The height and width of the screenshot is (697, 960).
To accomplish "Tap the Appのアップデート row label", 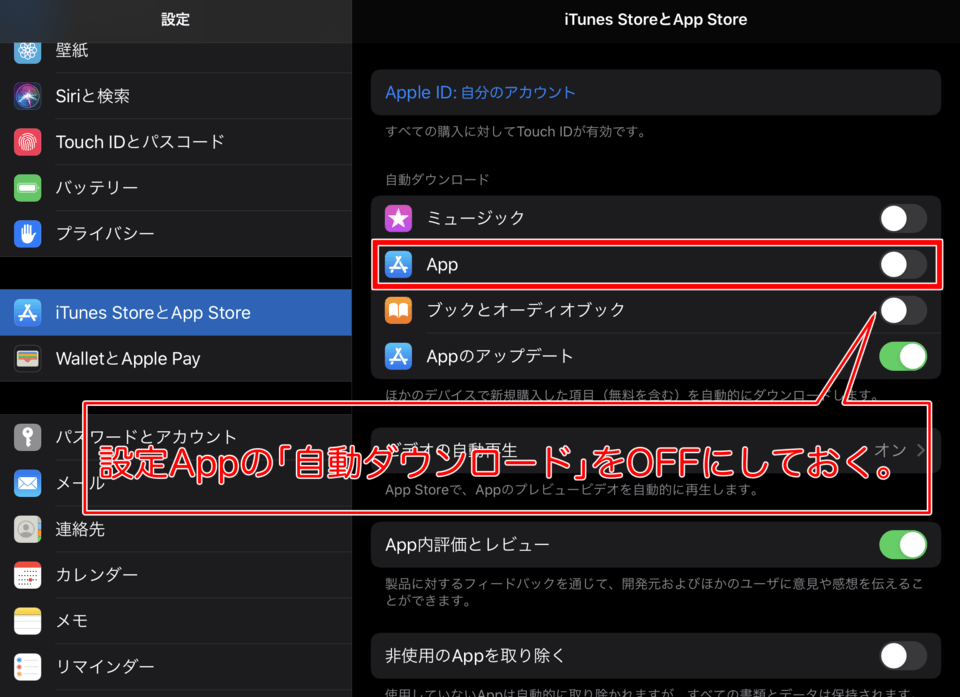I will 500,356.
